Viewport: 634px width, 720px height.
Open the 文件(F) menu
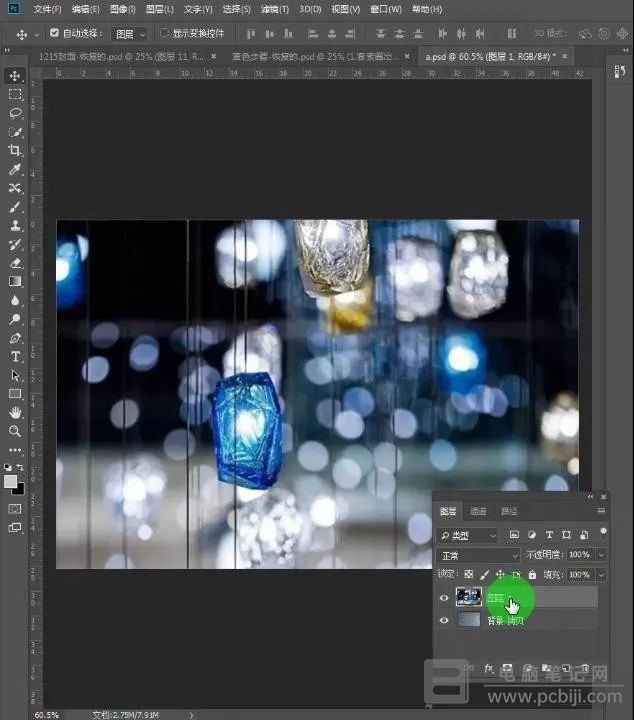pos(47,9)
